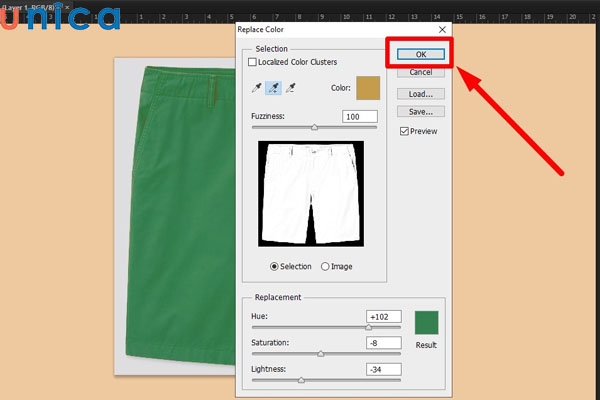
Task: Open the sampled Color swatch
Action: pos(368,88)
